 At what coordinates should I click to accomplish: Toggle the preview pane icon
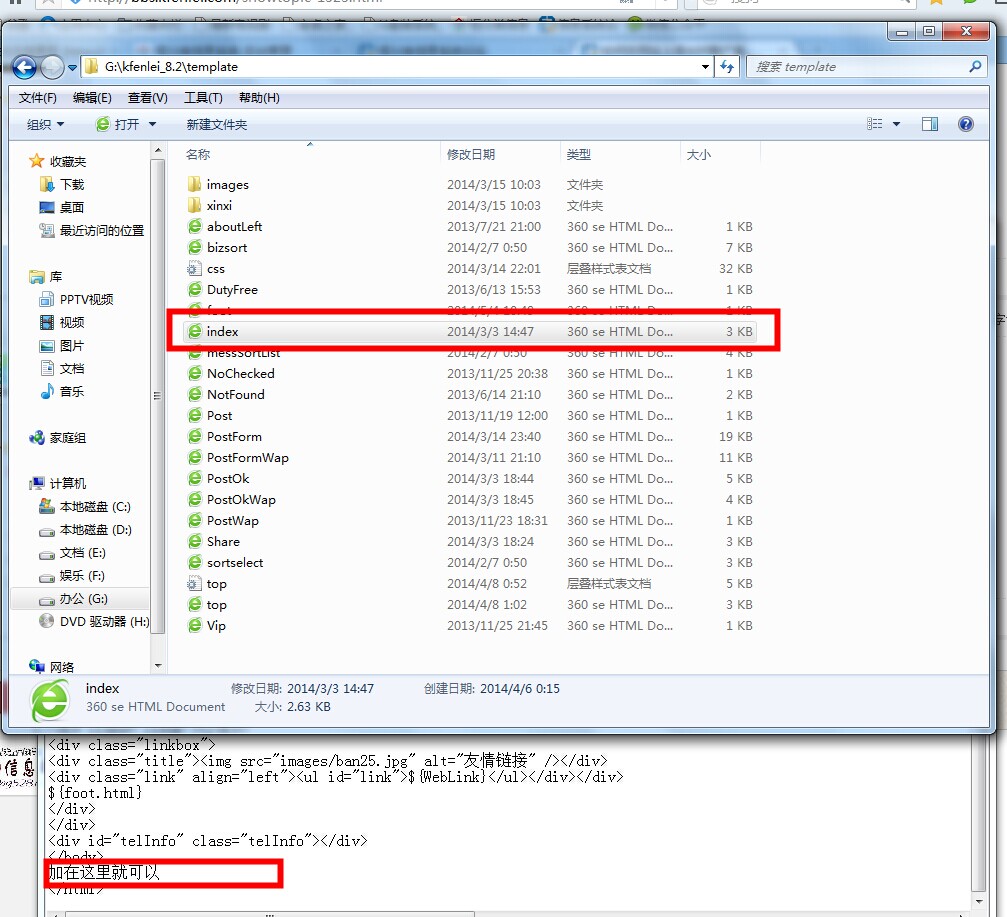pyautogui.click(x=930, y=124)
